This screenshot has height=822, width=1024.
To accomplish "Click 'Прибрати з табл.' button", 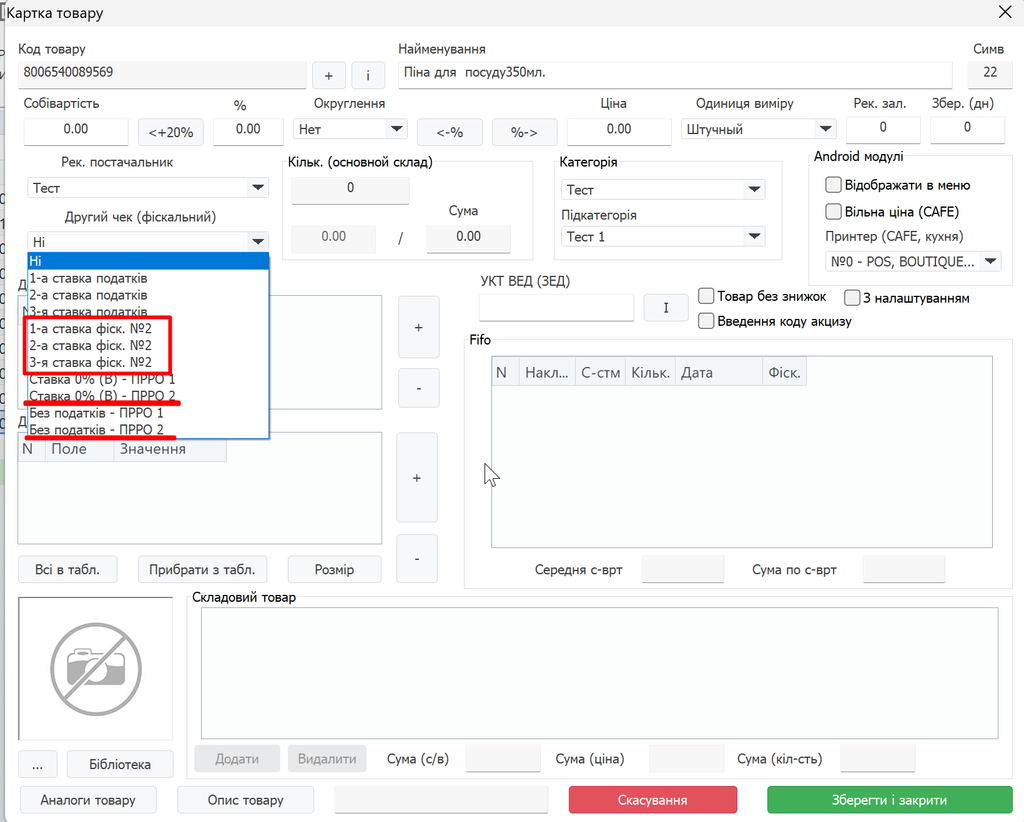I will (x=202, y=569).
